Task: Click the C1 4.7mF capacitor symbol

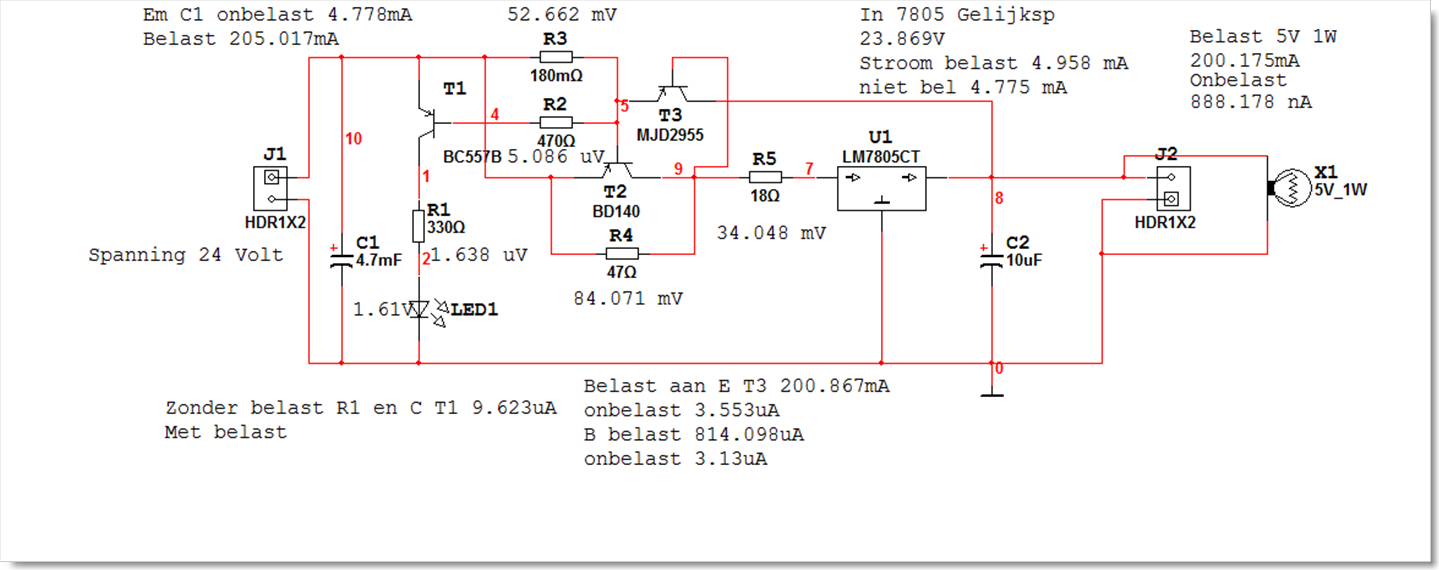Action: click(342, 260)
